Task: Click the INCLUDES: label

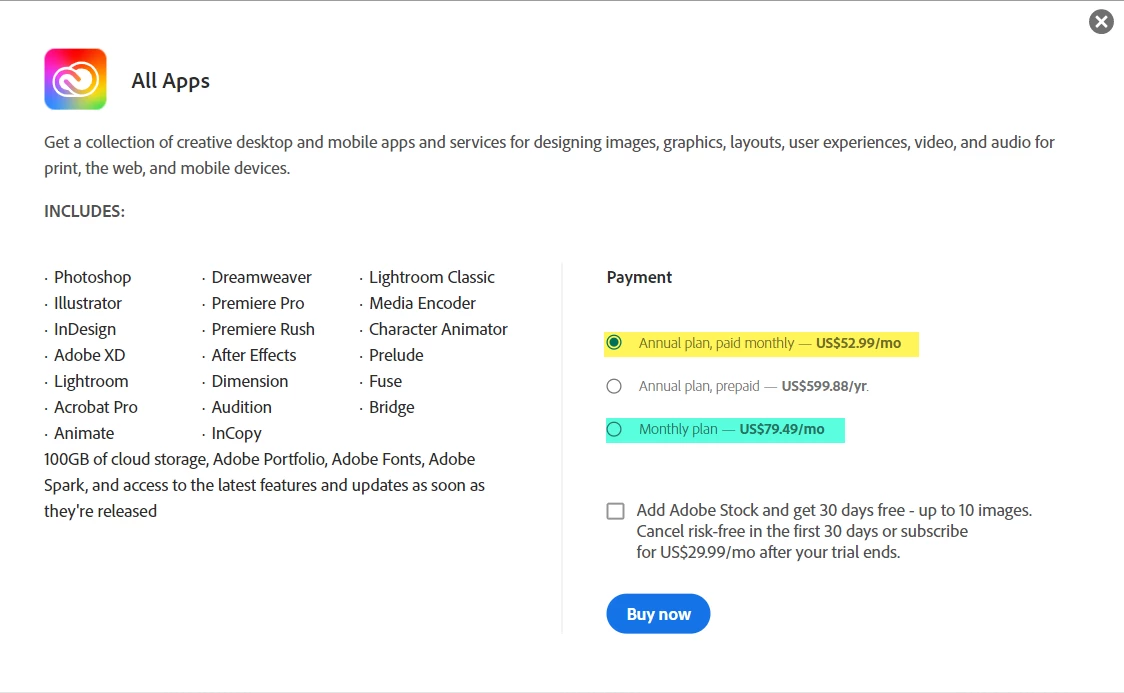Action: 85,211
